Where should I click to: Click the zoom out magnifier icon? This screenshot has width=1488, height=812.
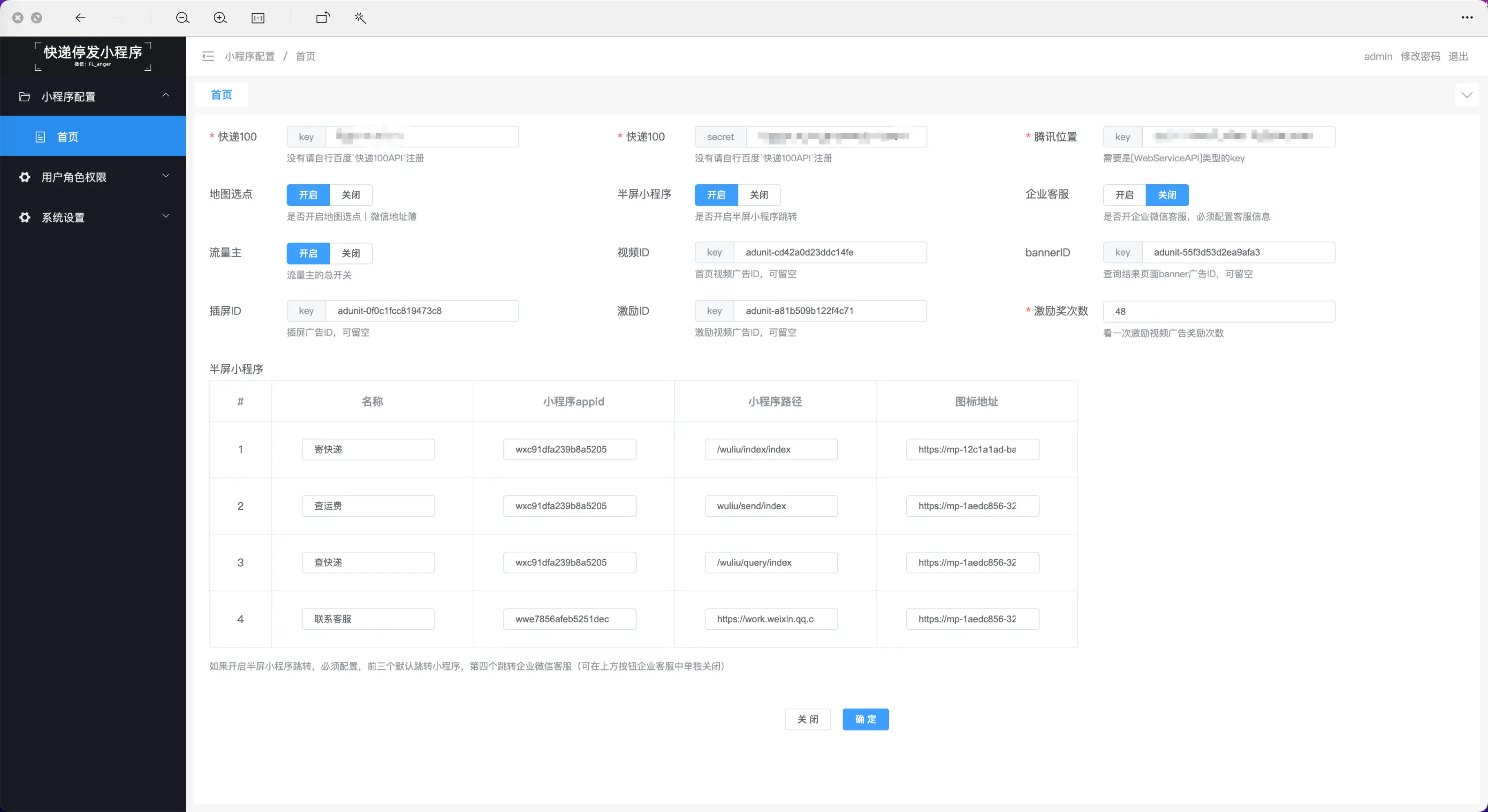coord(182,18)
